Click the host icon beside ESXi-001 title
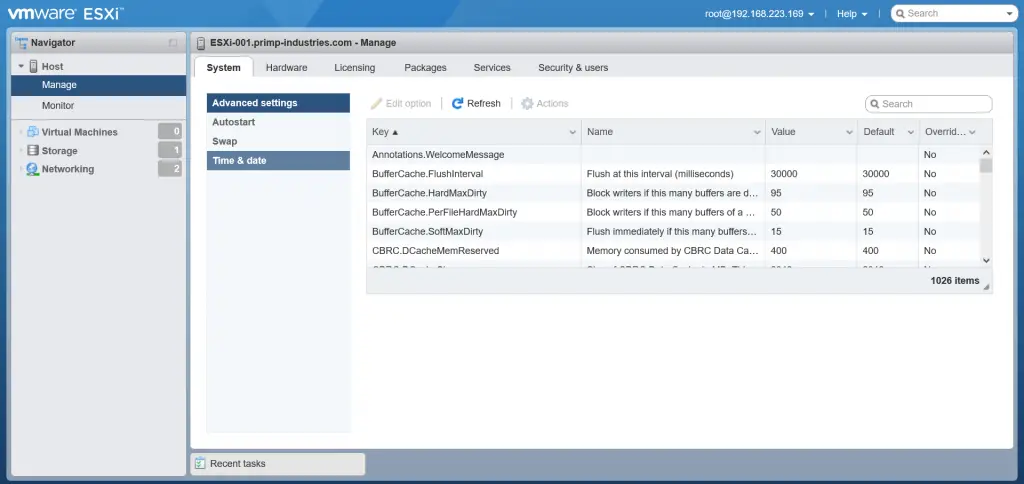This screenshot has width=1024, height=484. [201, 43]
